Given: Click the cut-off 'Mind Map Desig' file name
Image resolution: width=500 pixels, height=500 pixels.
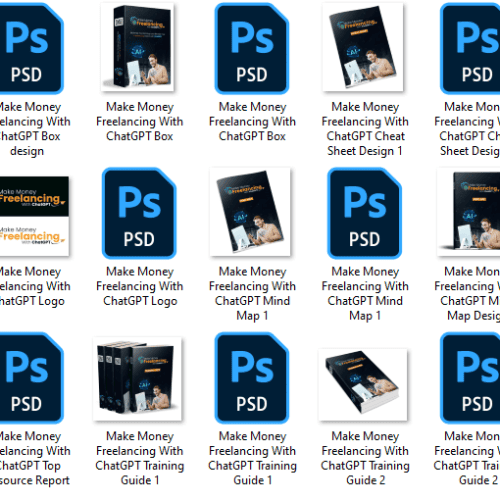Looking at the screenshot, I should (x=467, y=294).
